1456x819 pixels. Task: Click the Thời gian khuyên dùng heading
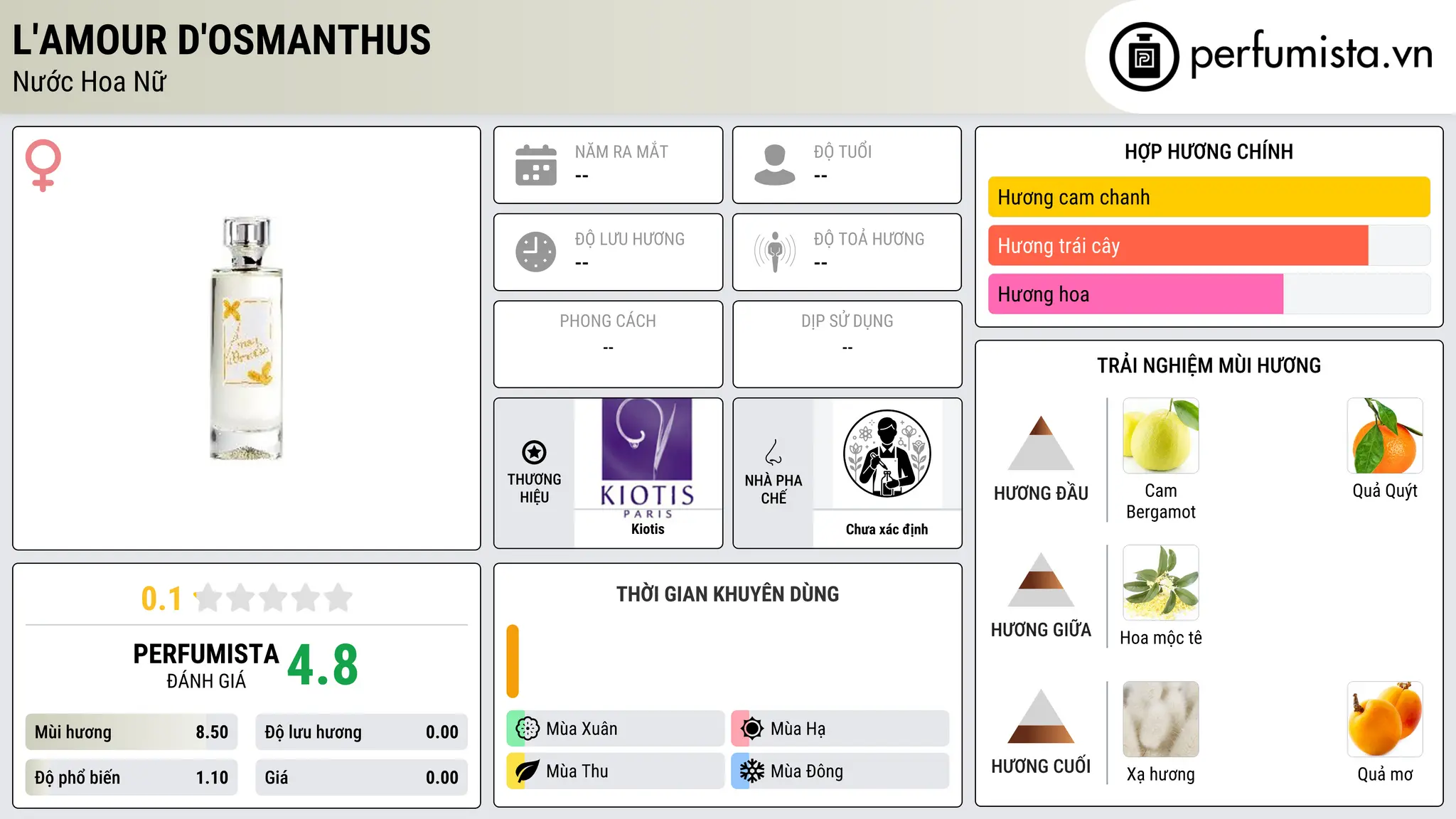(727, 594)
